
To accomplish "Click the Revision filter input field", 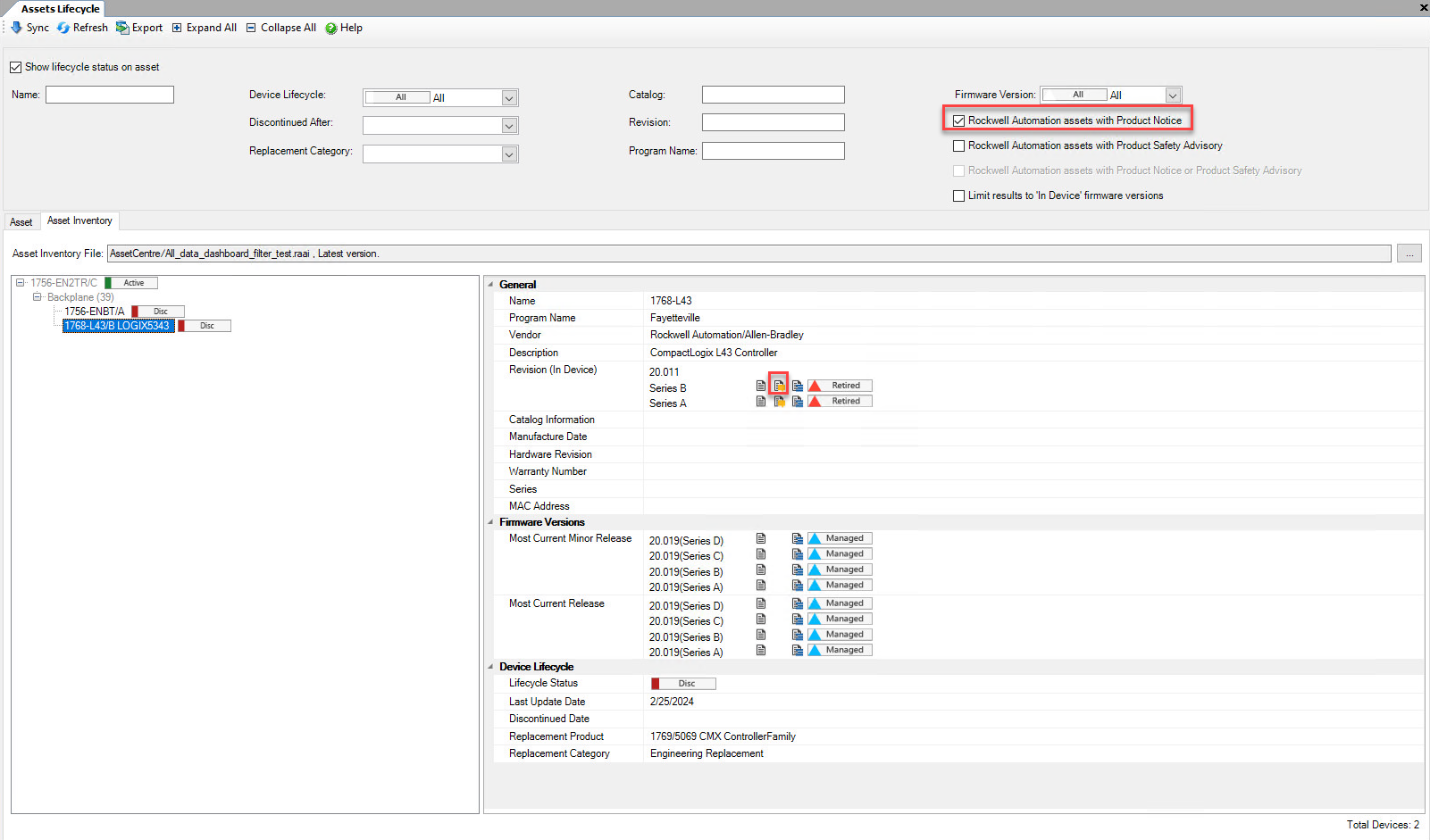I will [x=774, y=122].
